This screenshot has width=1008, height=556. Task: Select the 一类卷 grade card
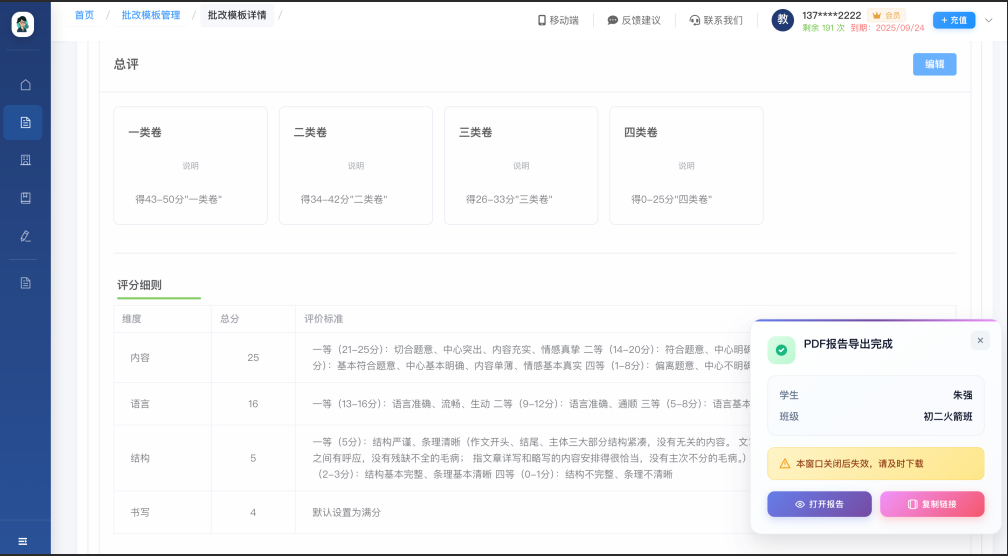coord(190,165)
